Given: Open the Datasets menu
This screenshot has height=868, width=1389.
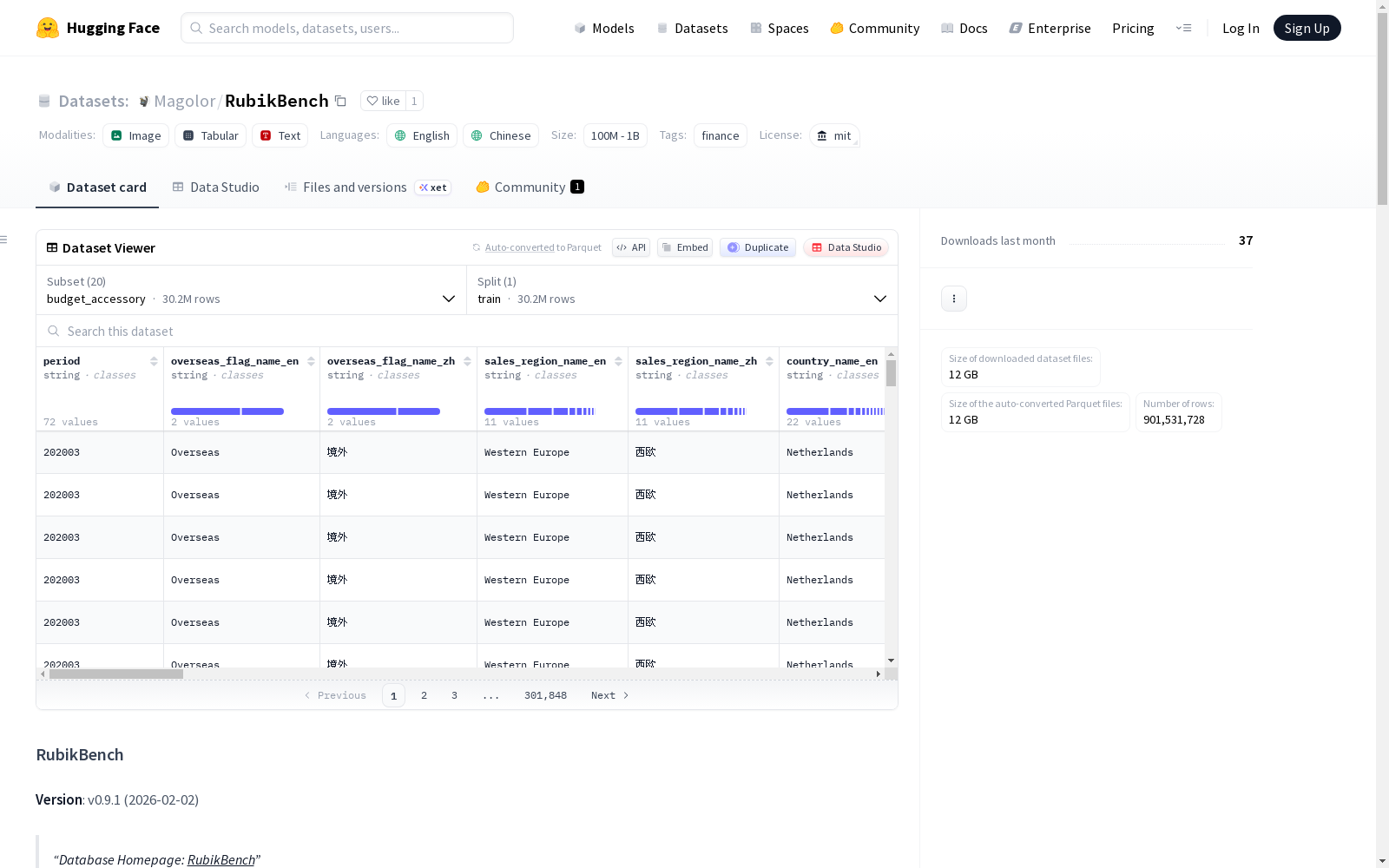Looking at the screenshot, I should 692,28.
